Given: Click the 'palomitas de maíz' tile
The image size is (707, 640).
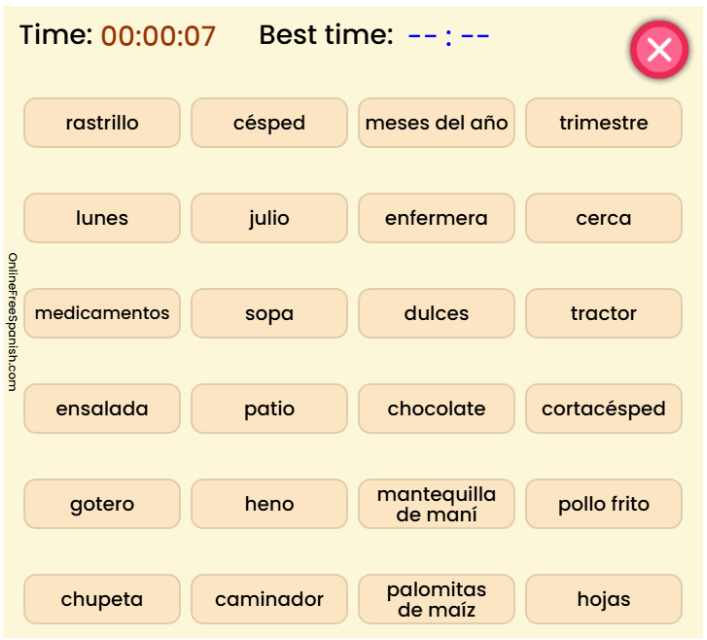Looking at the screenshot, I should point(436,599).
